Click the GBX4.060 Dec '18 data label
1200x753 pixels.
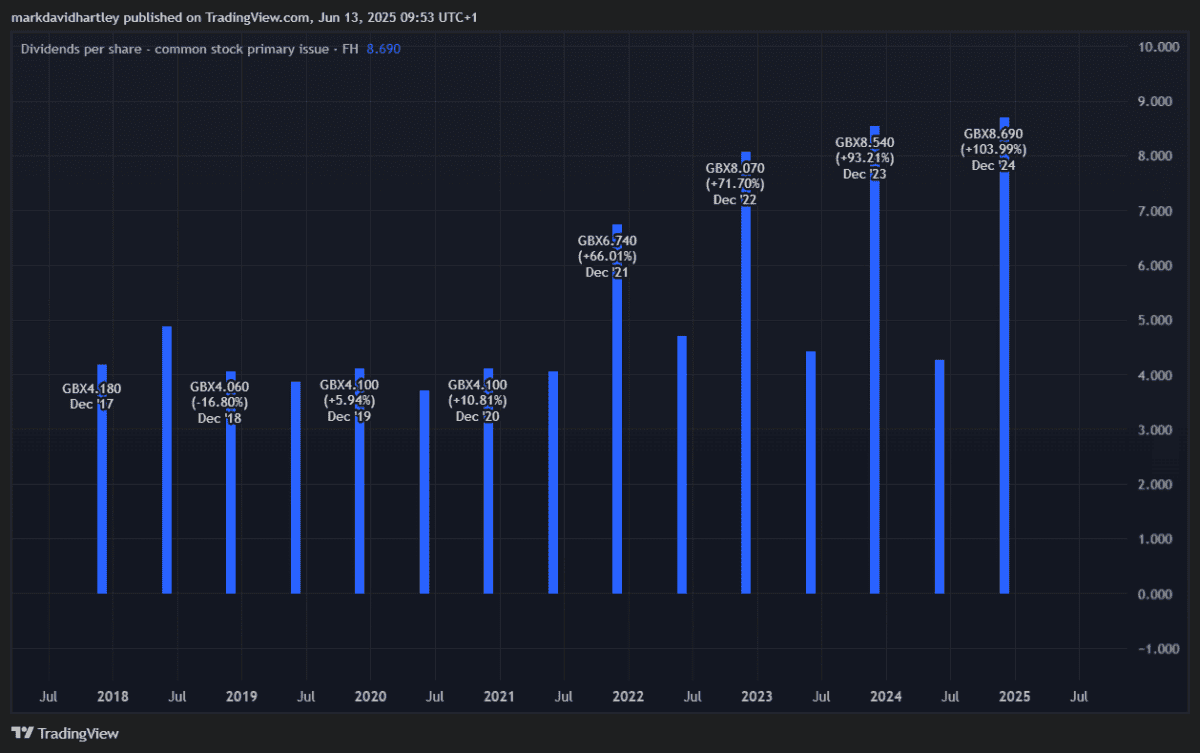pyautogui.click(x=220, y=402)
